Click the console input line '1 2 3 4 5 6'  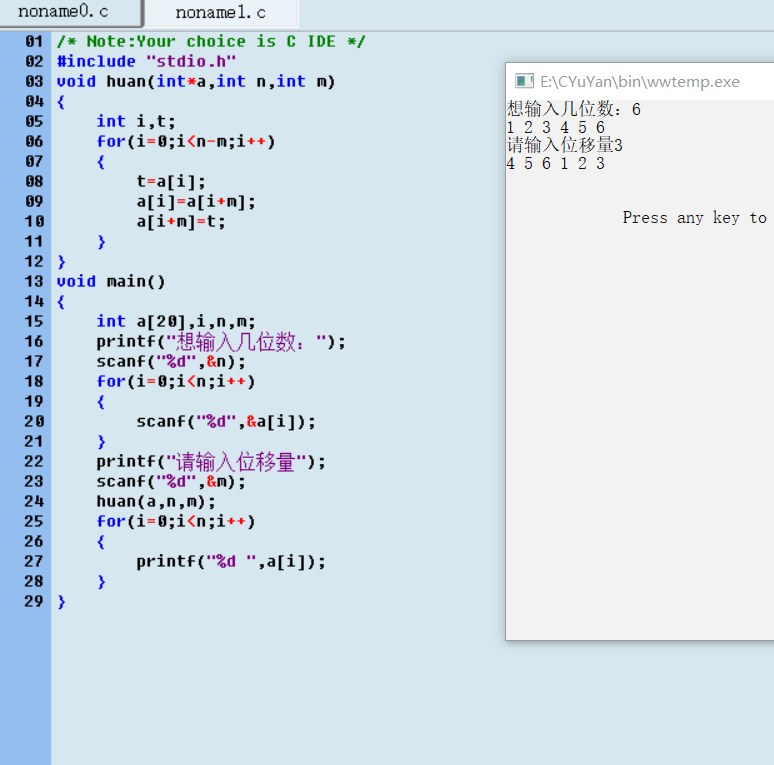click(555, 127)
